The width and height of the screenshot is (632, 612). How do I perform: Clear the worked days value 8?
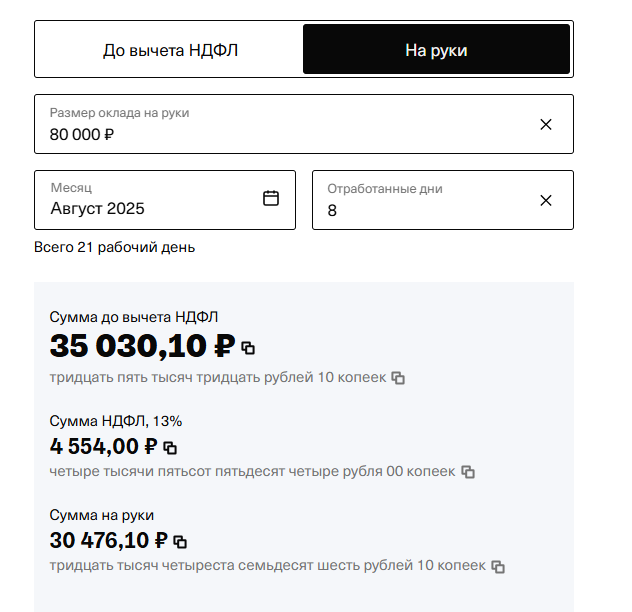pyautogui.click(x=546, y=200)
